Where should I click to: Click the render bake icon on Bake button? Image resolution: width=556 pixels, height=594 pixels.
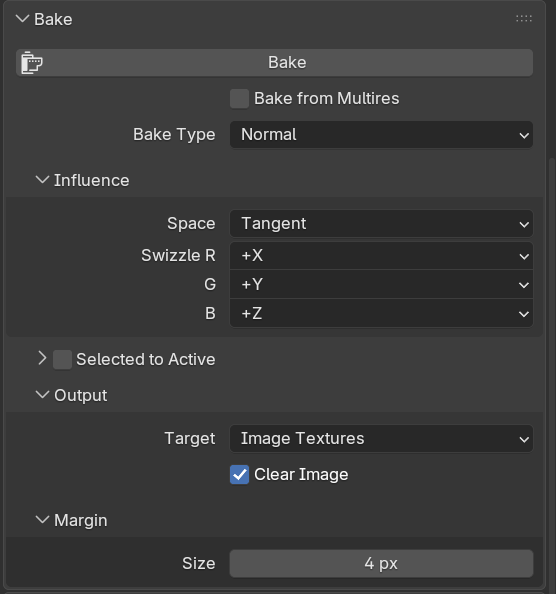point(32,63)
